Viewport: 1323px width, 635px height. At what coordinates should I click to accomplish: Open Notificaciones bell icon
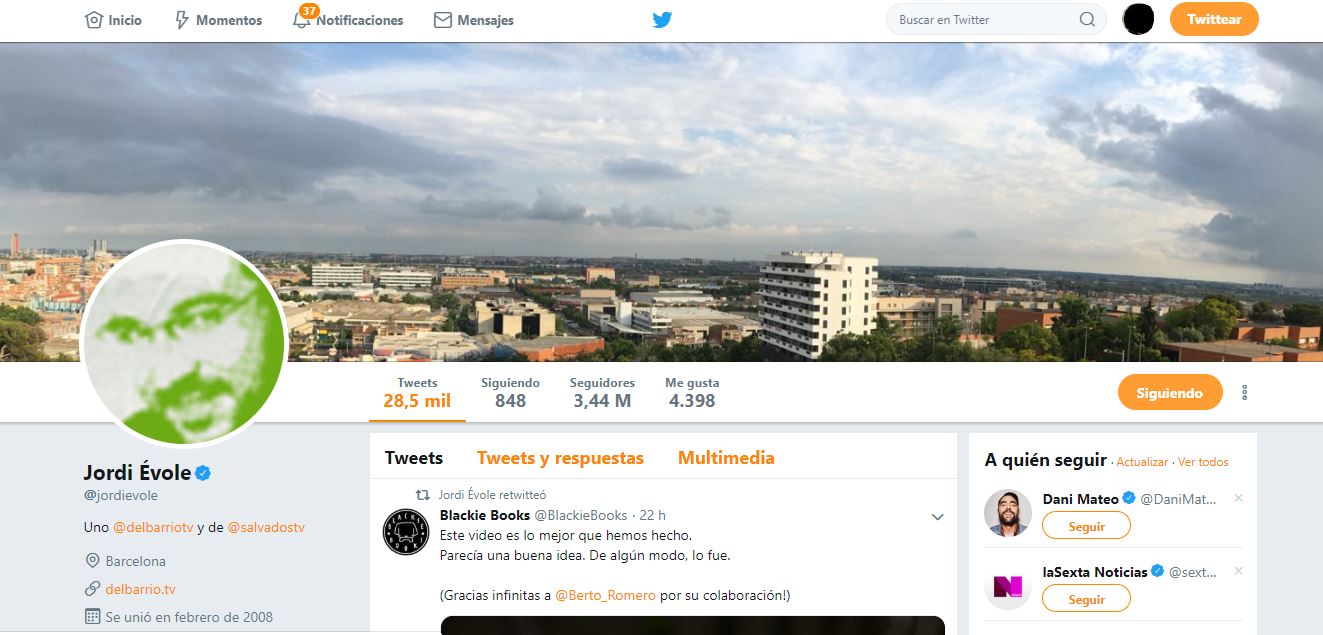[x=302, y=21]
